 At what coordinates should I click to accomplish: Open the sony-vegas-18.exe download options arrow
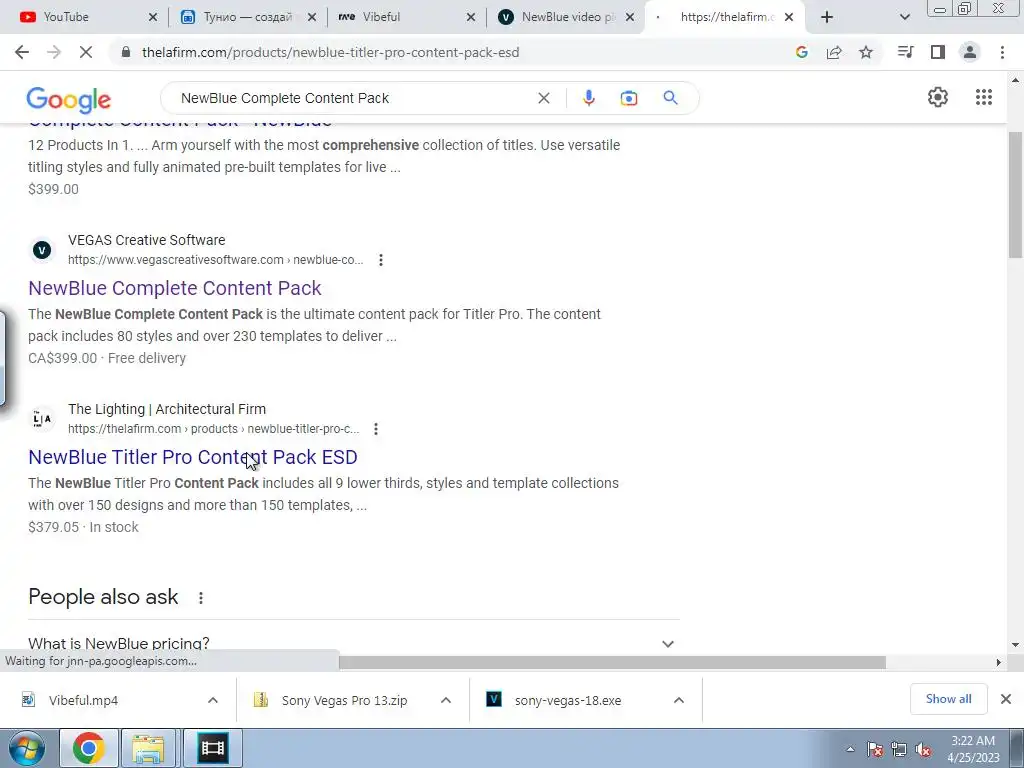pos(679,700)
